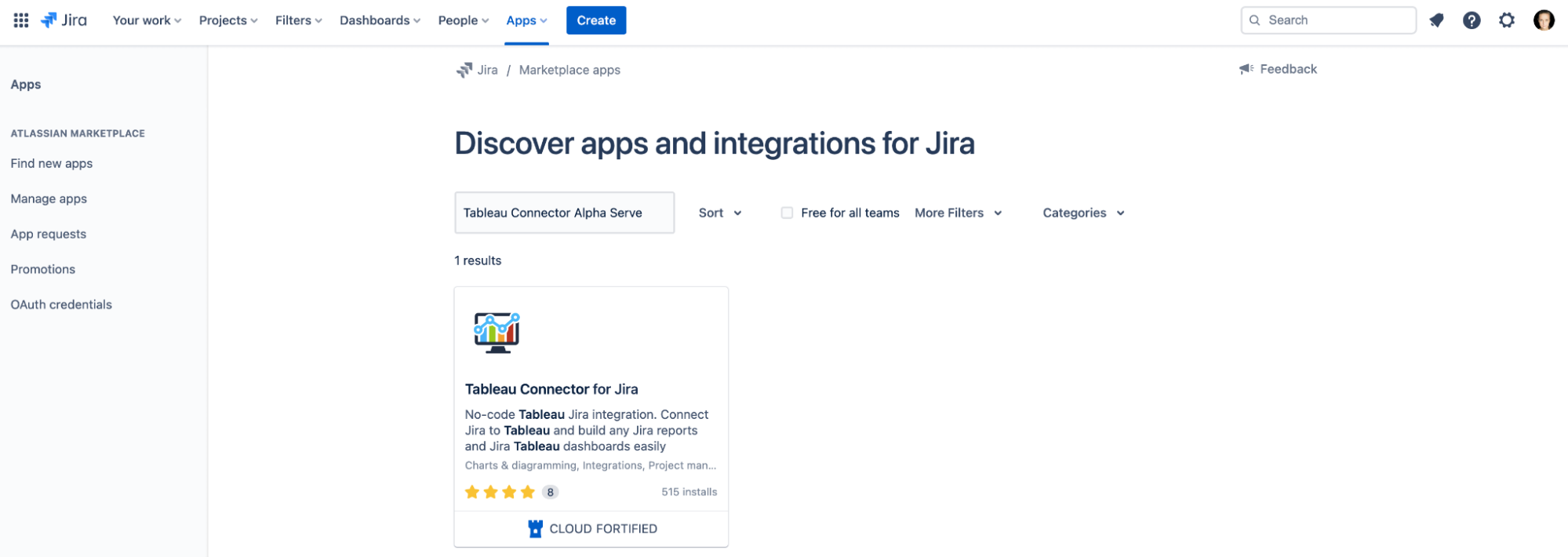Click the Feedback link
Image resolution: width=1568 pixels, height=557 pixels.
coord(1288,69)
